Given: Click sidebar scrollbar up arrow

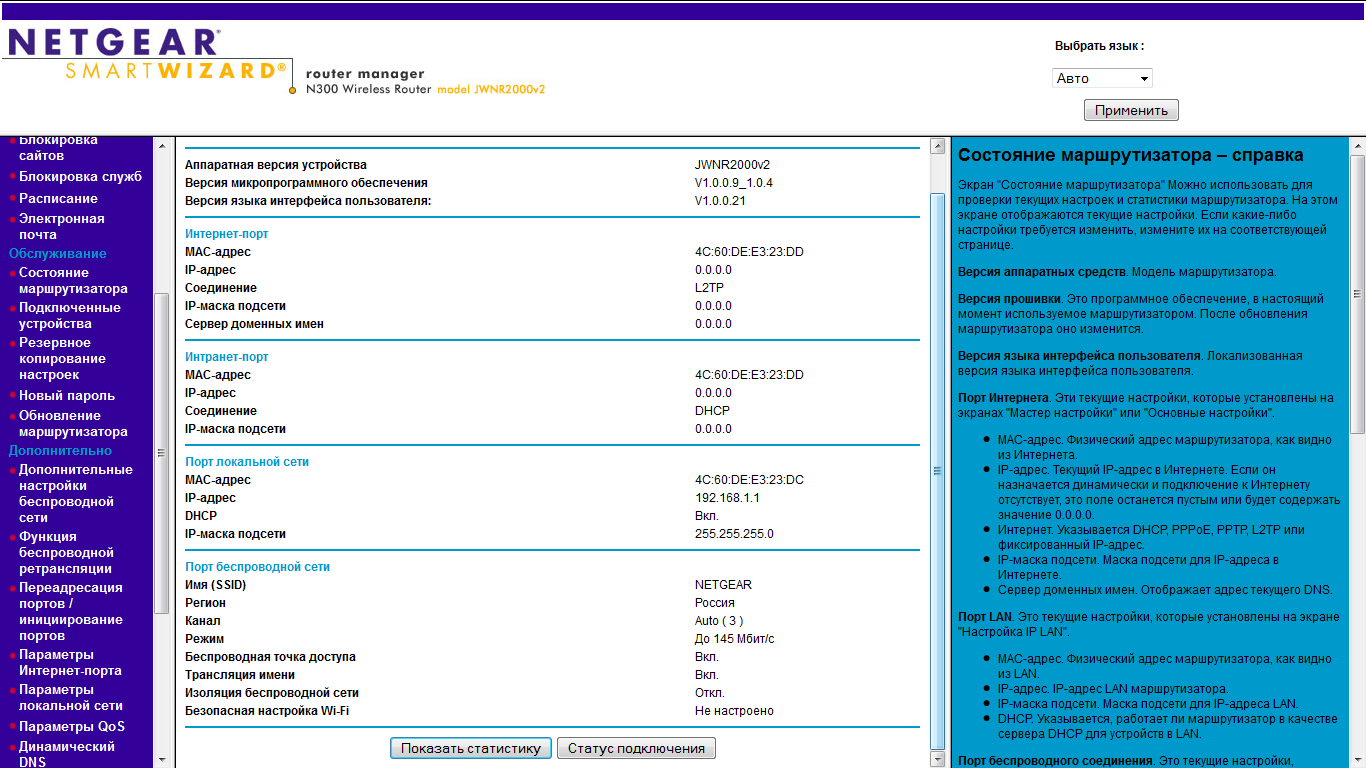Looking at the screenshot, I should coord(162,146).
